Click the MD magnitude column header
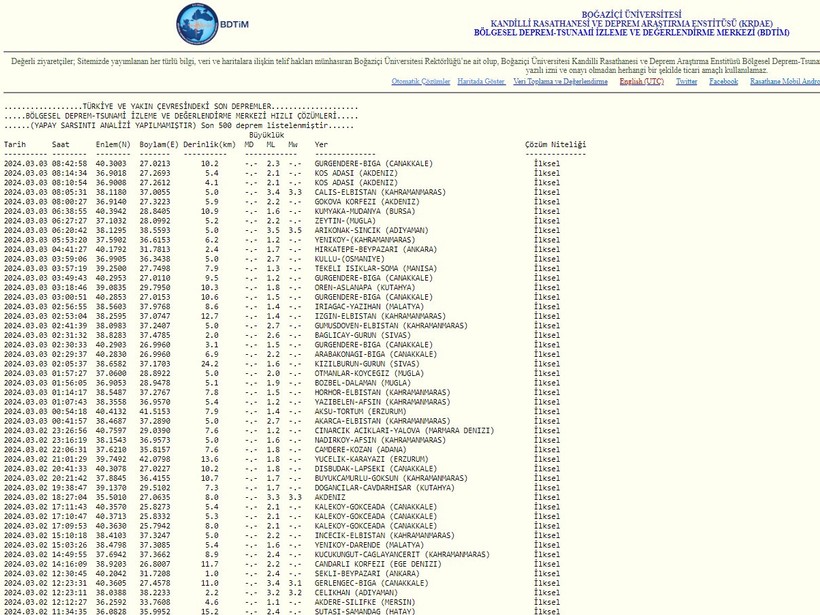Viewport: 820px width, 615px height. click(249, 145)
